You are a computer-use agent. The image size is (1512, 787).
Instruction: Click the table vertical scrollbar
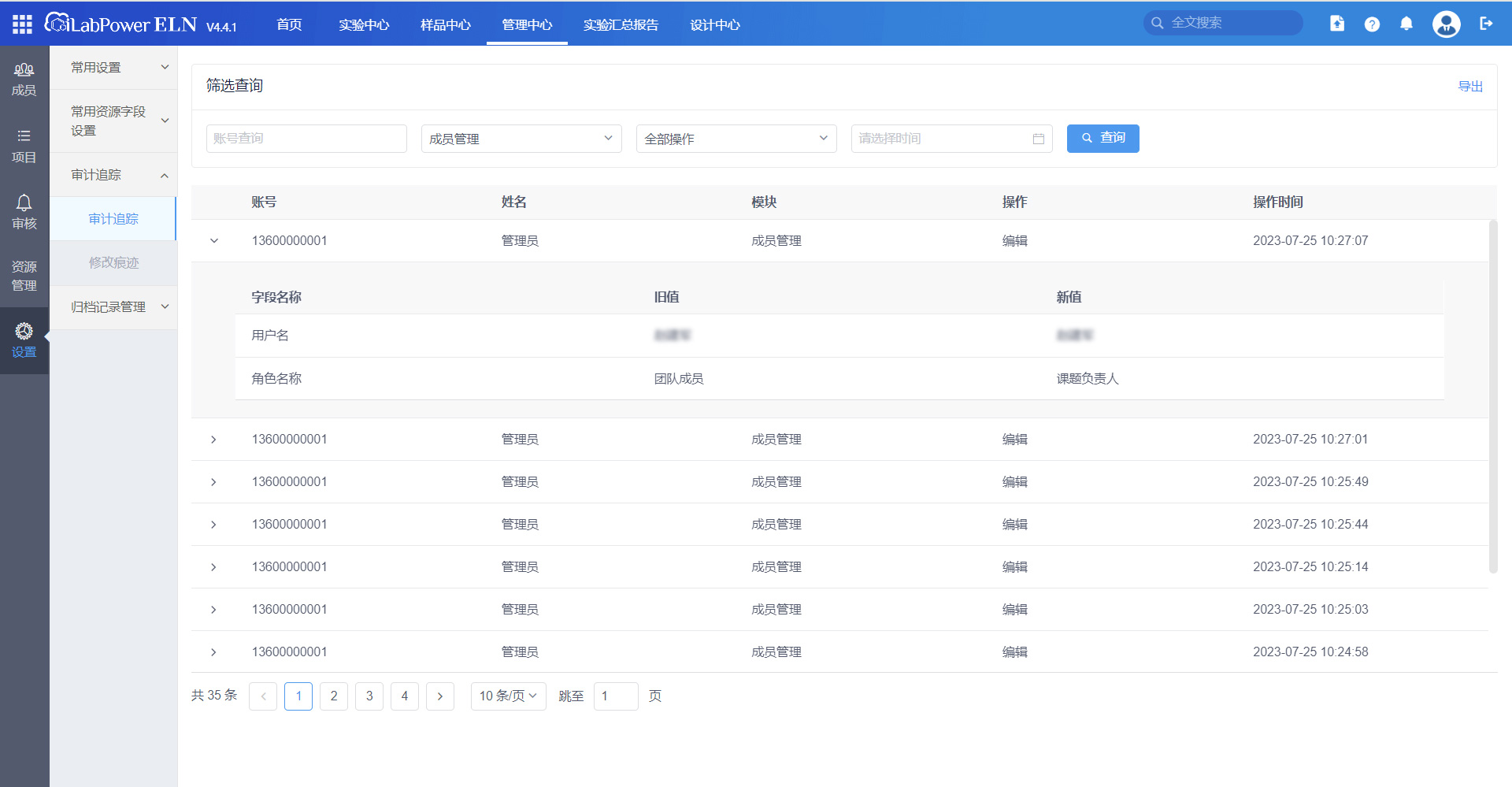click(x=1493, y=396)
